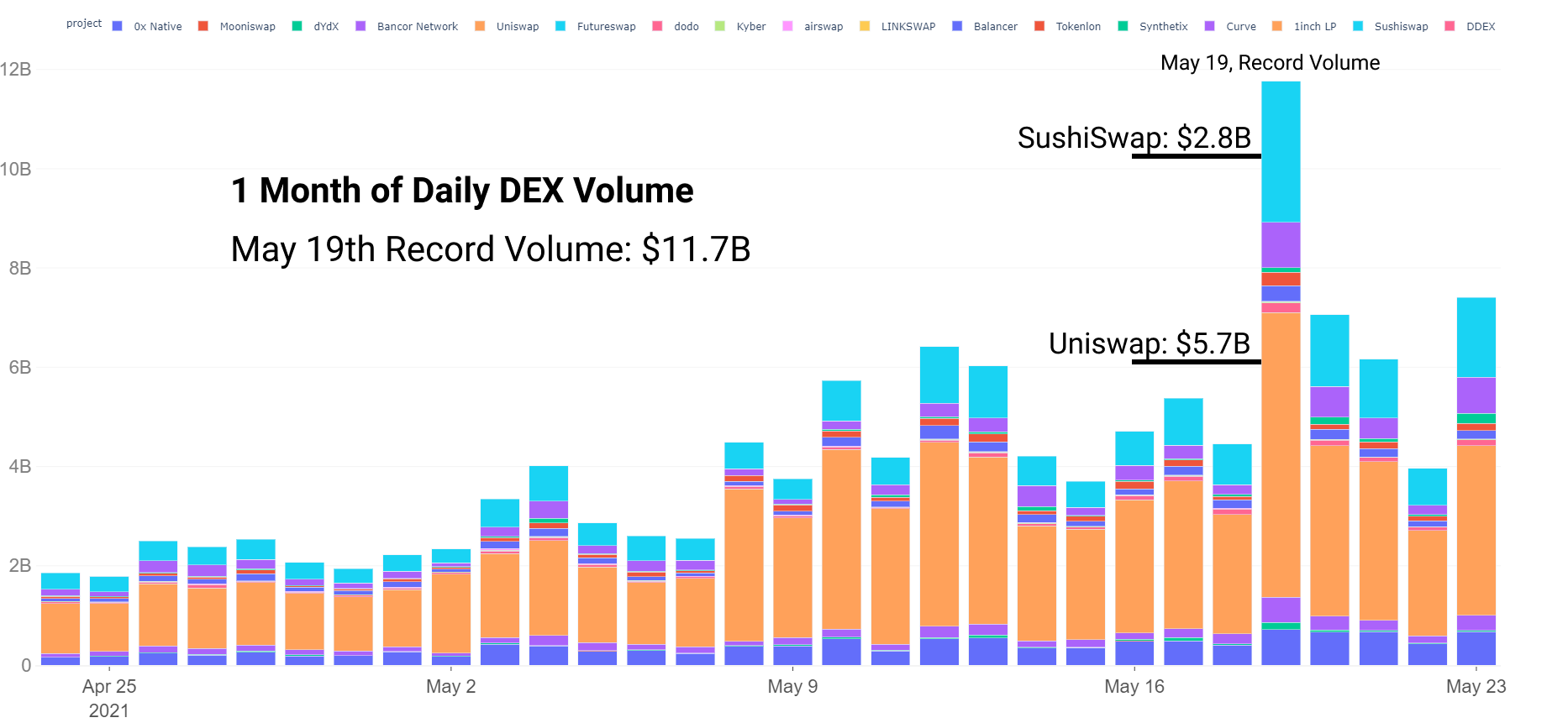Screen dimensions: 1568x723
Task: Click the Uniswap: $5.7B annotation
Action: point(1150,343)
